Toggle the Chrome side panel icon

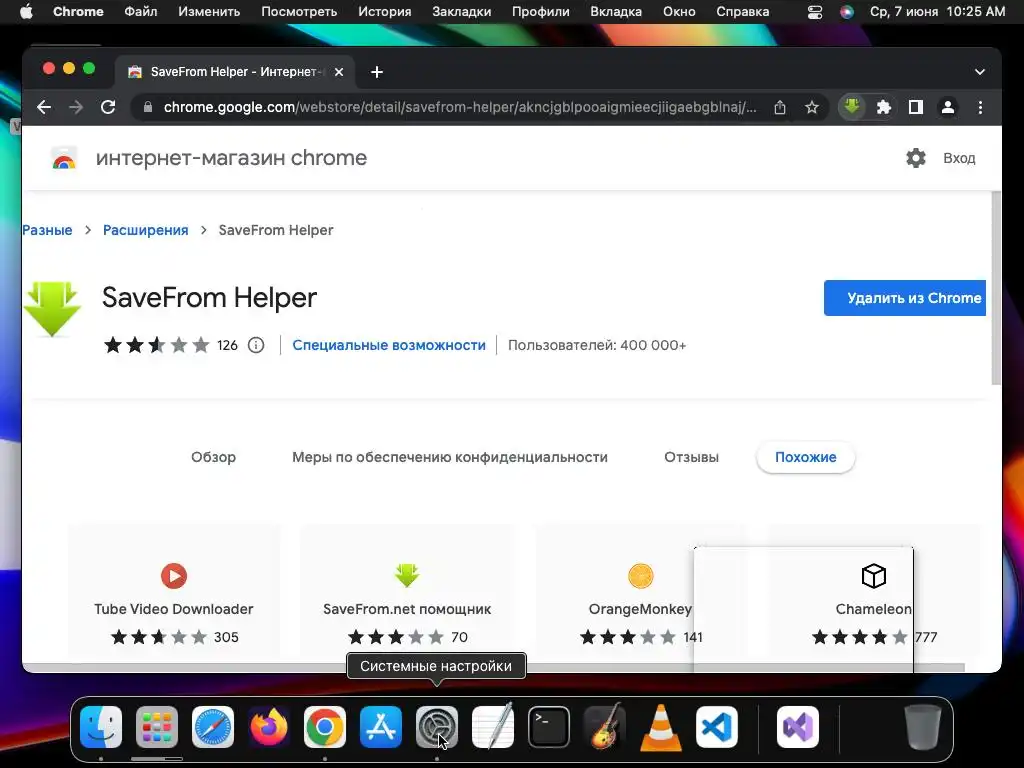pos(916,107)
